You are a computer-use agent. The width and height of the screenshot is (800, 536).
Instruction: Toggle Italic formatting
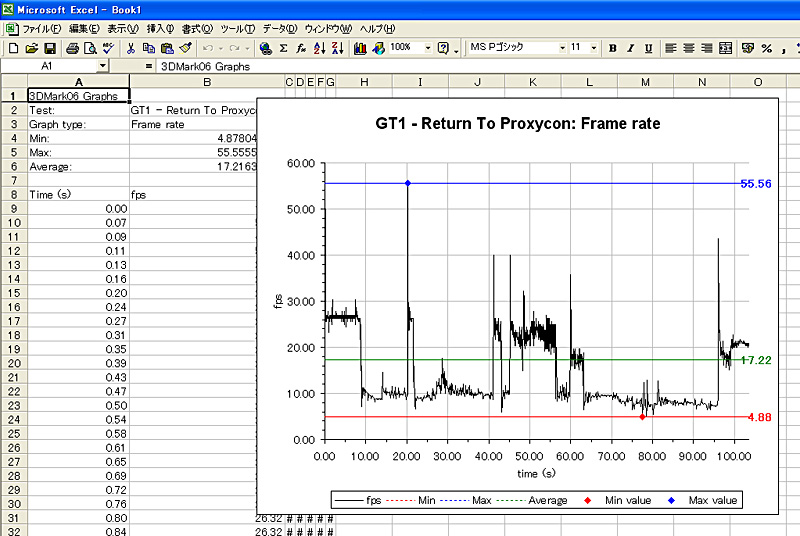631,48
